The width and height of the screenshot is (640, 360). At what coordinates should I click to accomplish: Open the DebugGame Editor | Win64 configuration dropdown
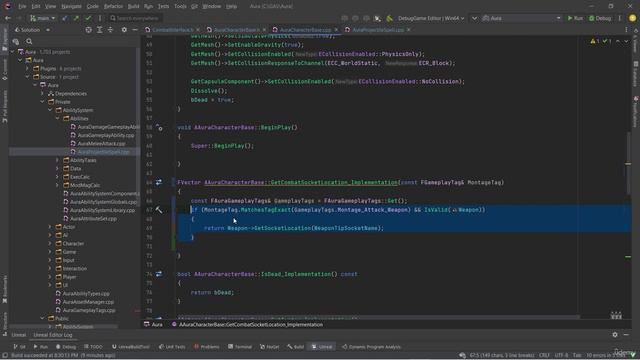pos(431,18)
